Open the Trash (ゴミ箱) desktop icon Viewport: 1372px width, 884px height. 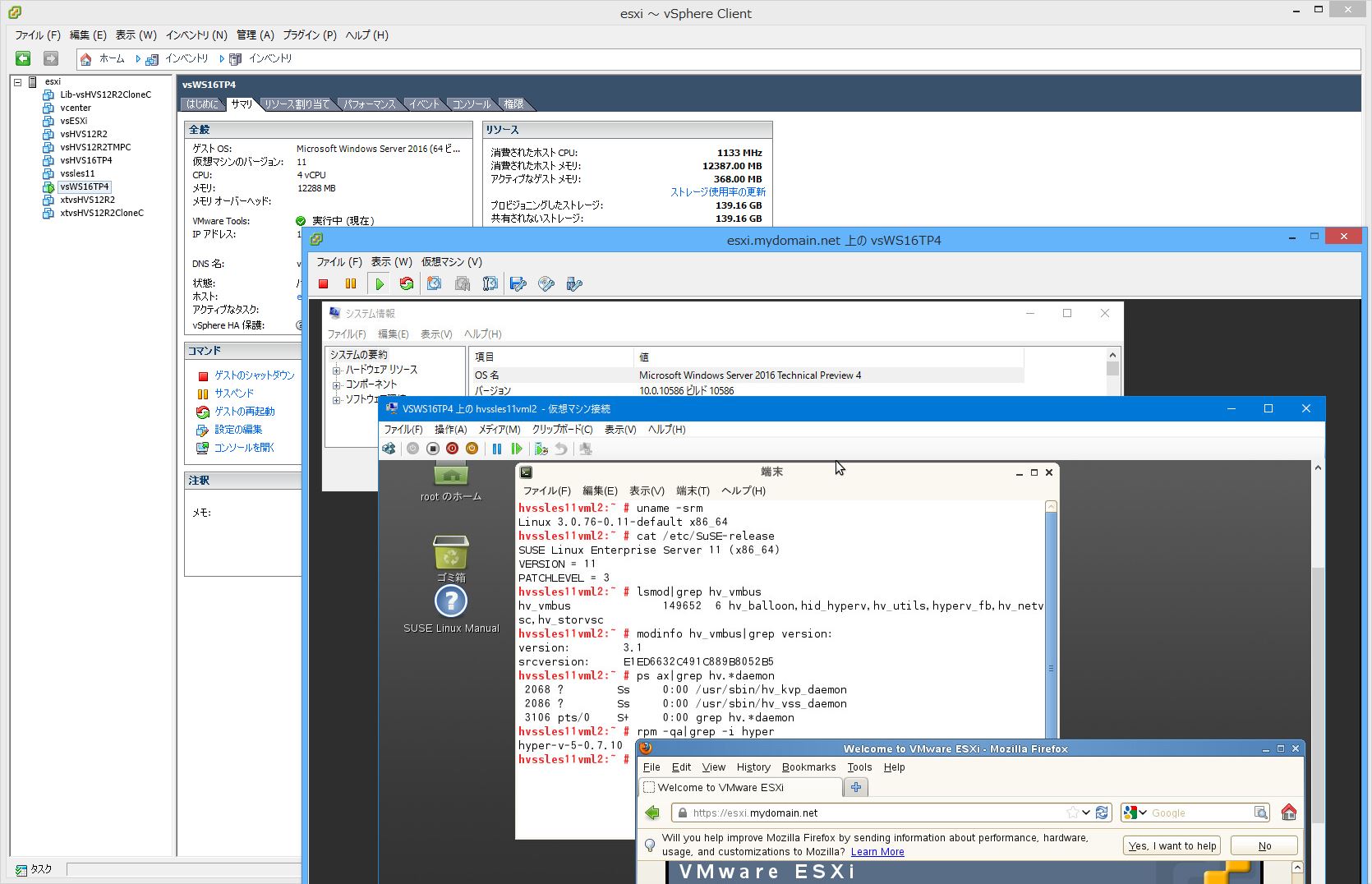(x=451, y=559)
